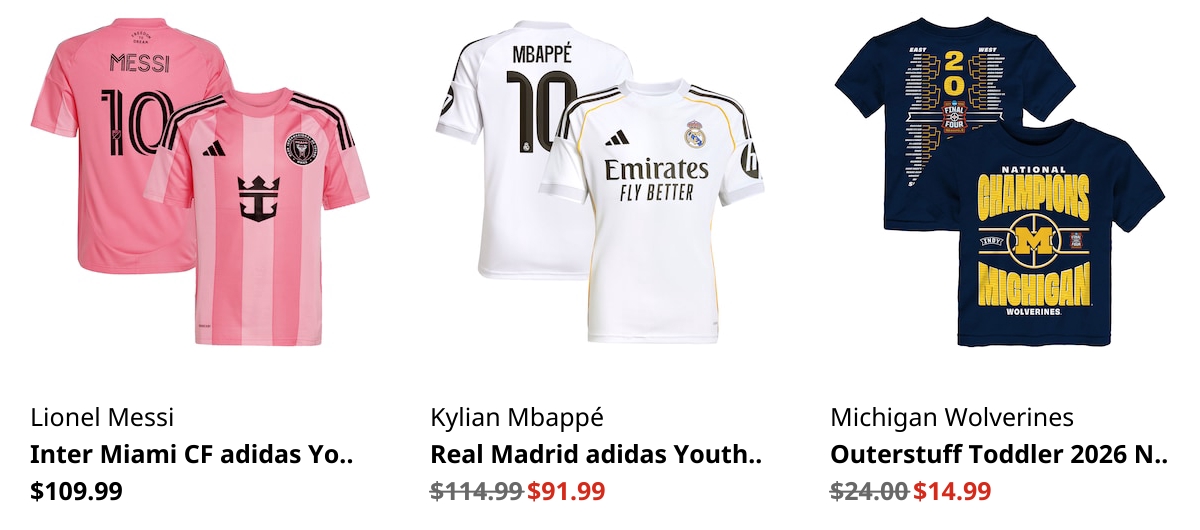Click the Lionel Messi player name

pos(102,417)
